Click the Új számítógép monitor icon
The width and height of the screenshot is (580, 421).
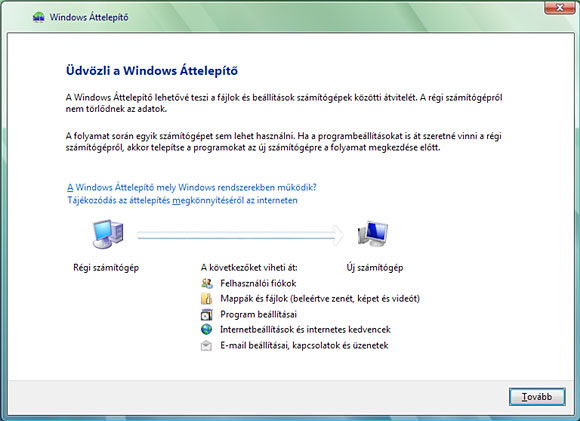(373, 234)
